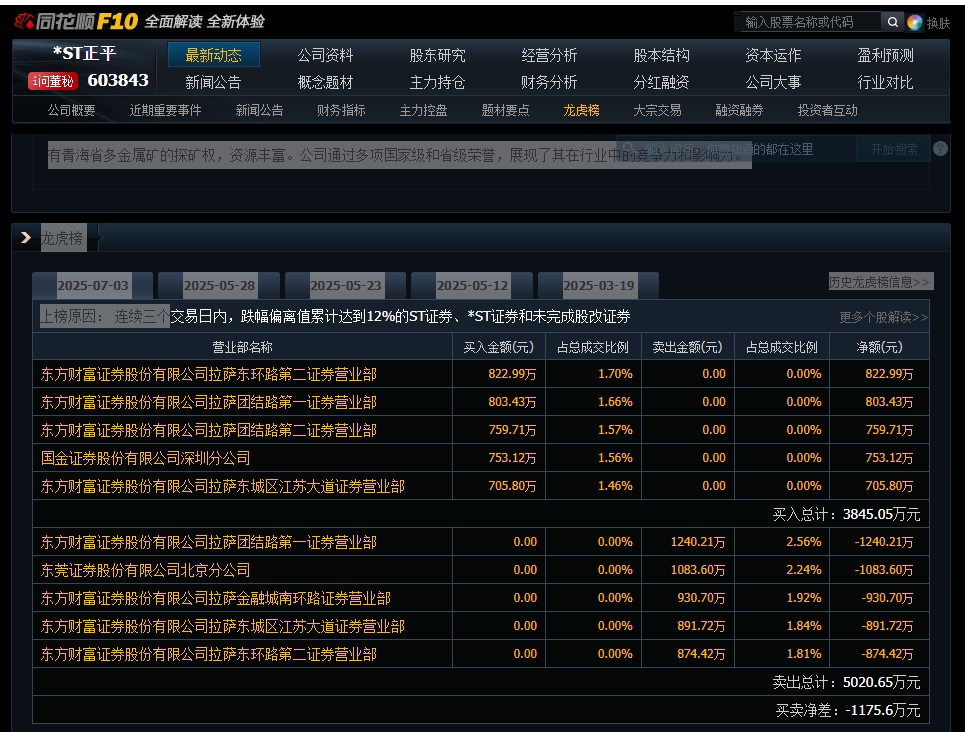Image resolution: width=965 pixels, height=732 pixels.
Task: Click the *ST正平 stock name
Action: (x=84, y=54)
